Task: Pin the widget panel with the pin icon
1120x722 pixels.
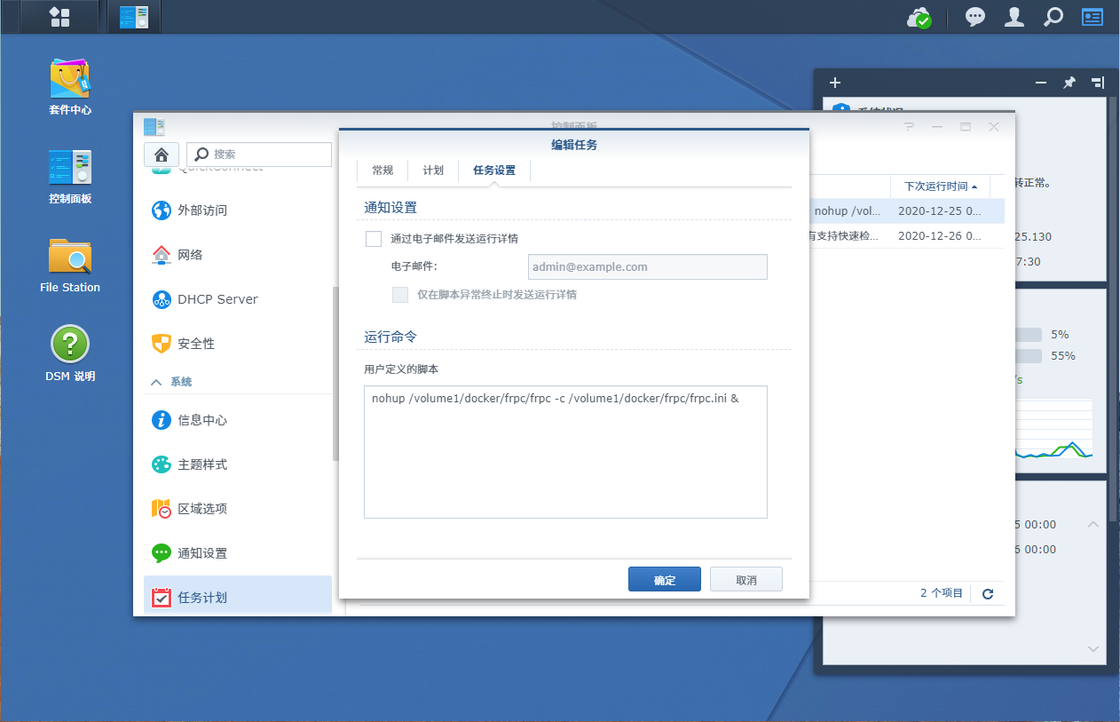Action: coord(1069,83)
